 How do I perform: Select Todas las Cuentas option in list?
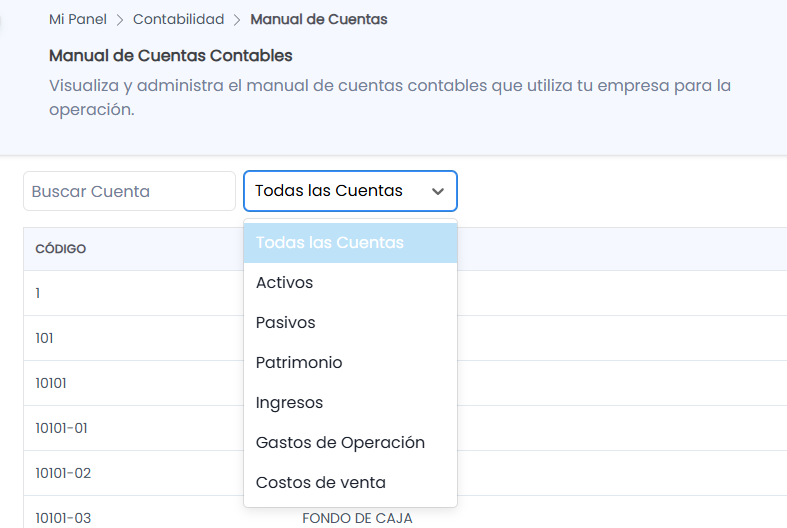[350, 243]
